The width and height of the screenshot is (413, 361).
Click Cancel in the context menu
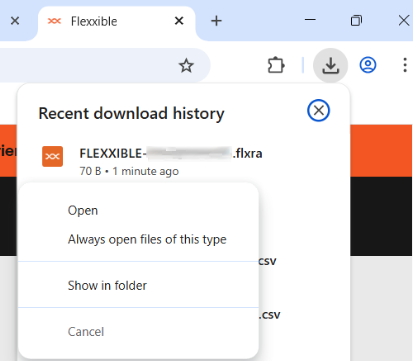tap(138, 332)
